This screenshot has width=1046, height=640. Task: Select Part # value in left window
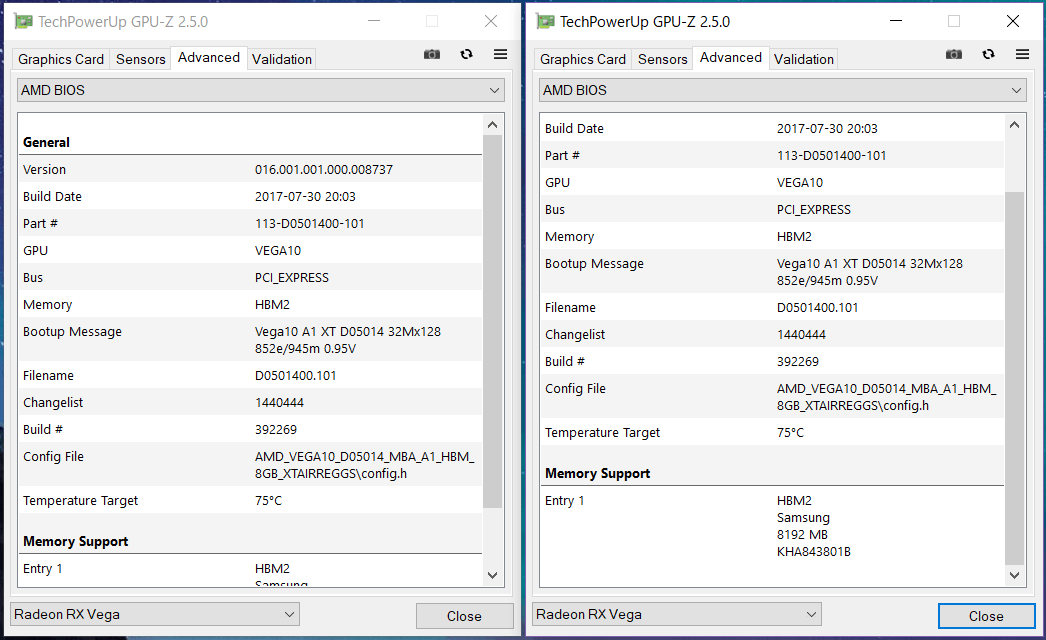[310, 224]
